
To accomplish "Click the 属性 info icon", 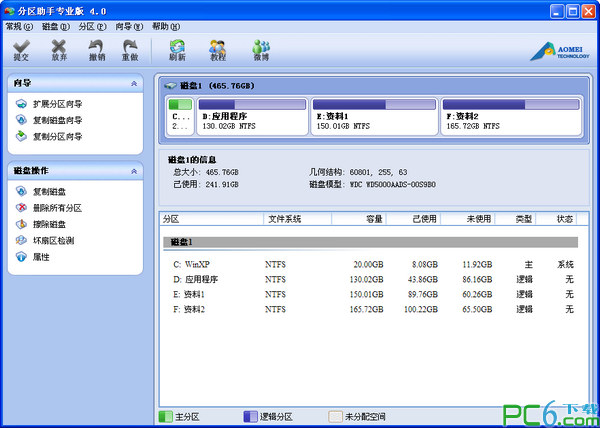I will (21, 257).
